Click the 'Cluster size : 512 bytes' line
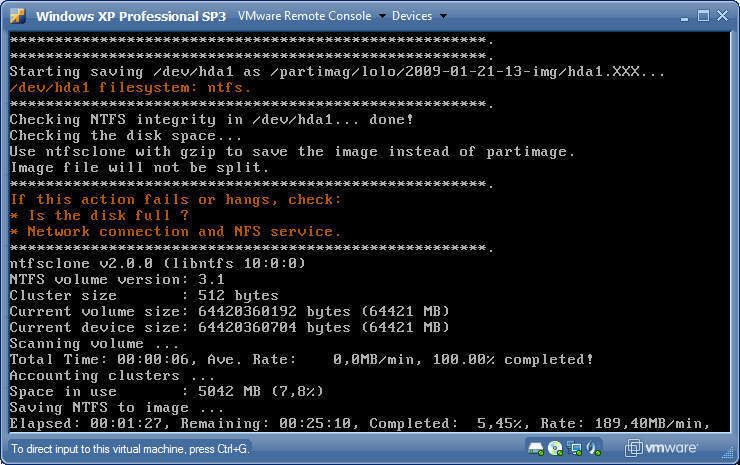Screen dimensions: 740x465 tap(144, 296)
